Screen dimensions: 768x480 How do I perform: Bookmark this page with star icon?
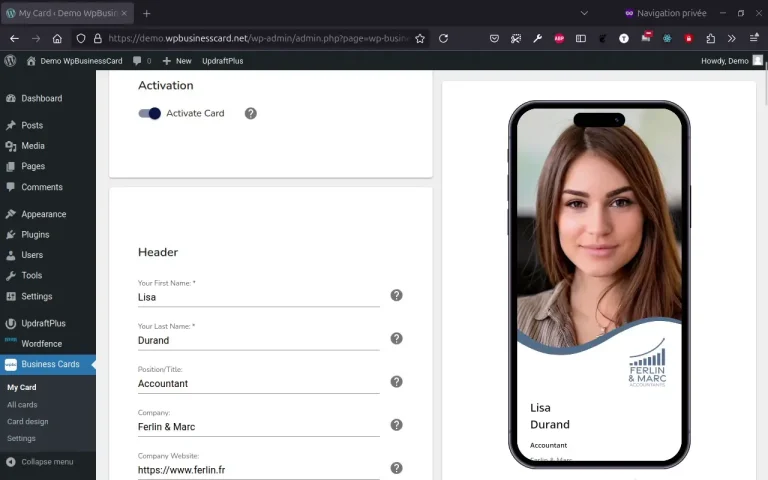[x=420, y=38]
